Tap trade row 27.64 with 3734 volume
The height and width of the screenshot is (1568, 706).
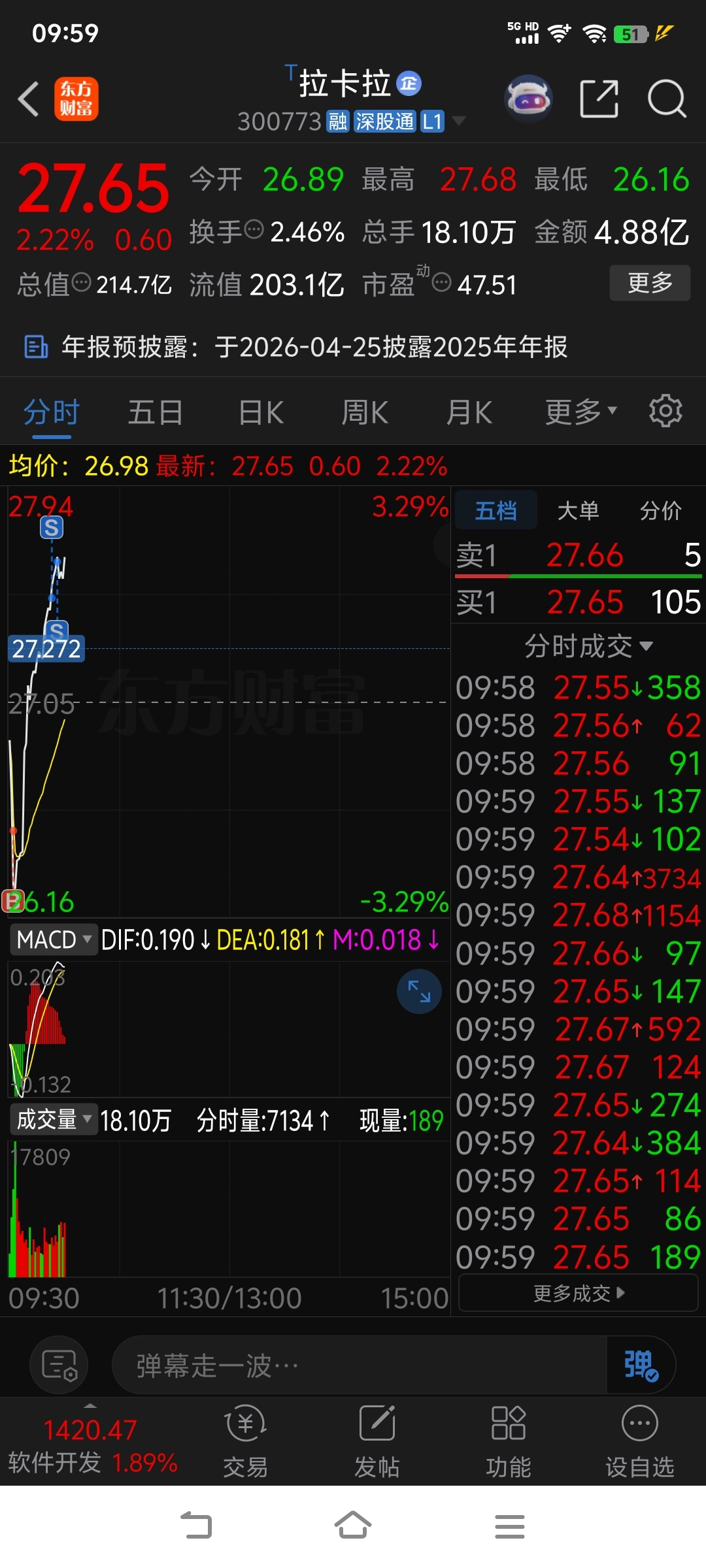click(x=579, y=877)
